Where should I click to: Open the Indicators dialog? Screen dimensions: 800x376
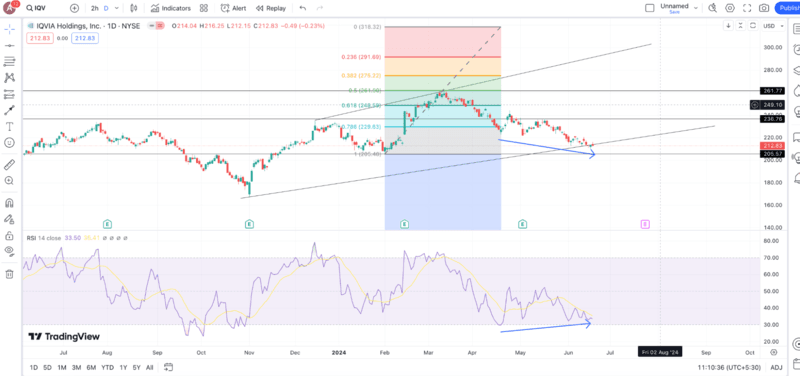pos(171,8)
